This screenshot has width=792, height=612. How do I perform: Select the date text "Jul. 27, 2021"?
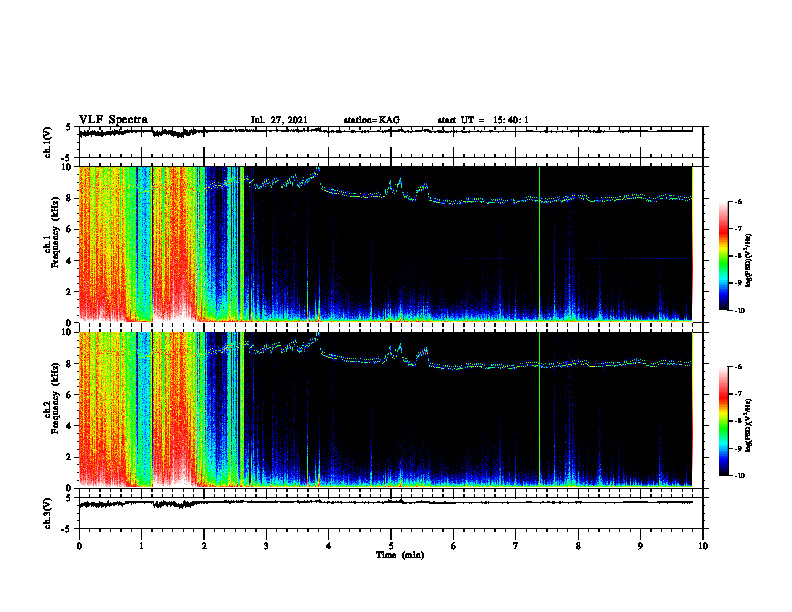pos(279,120)
